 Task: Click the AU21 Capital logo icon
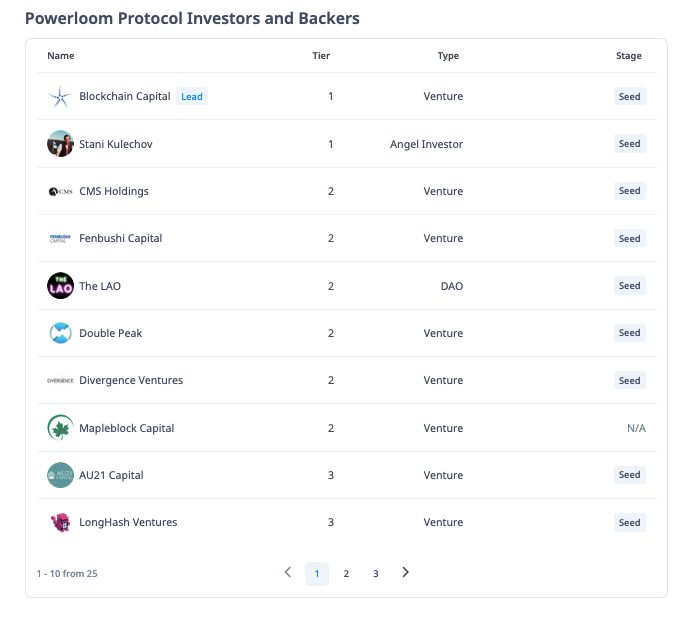pos(60,475)
